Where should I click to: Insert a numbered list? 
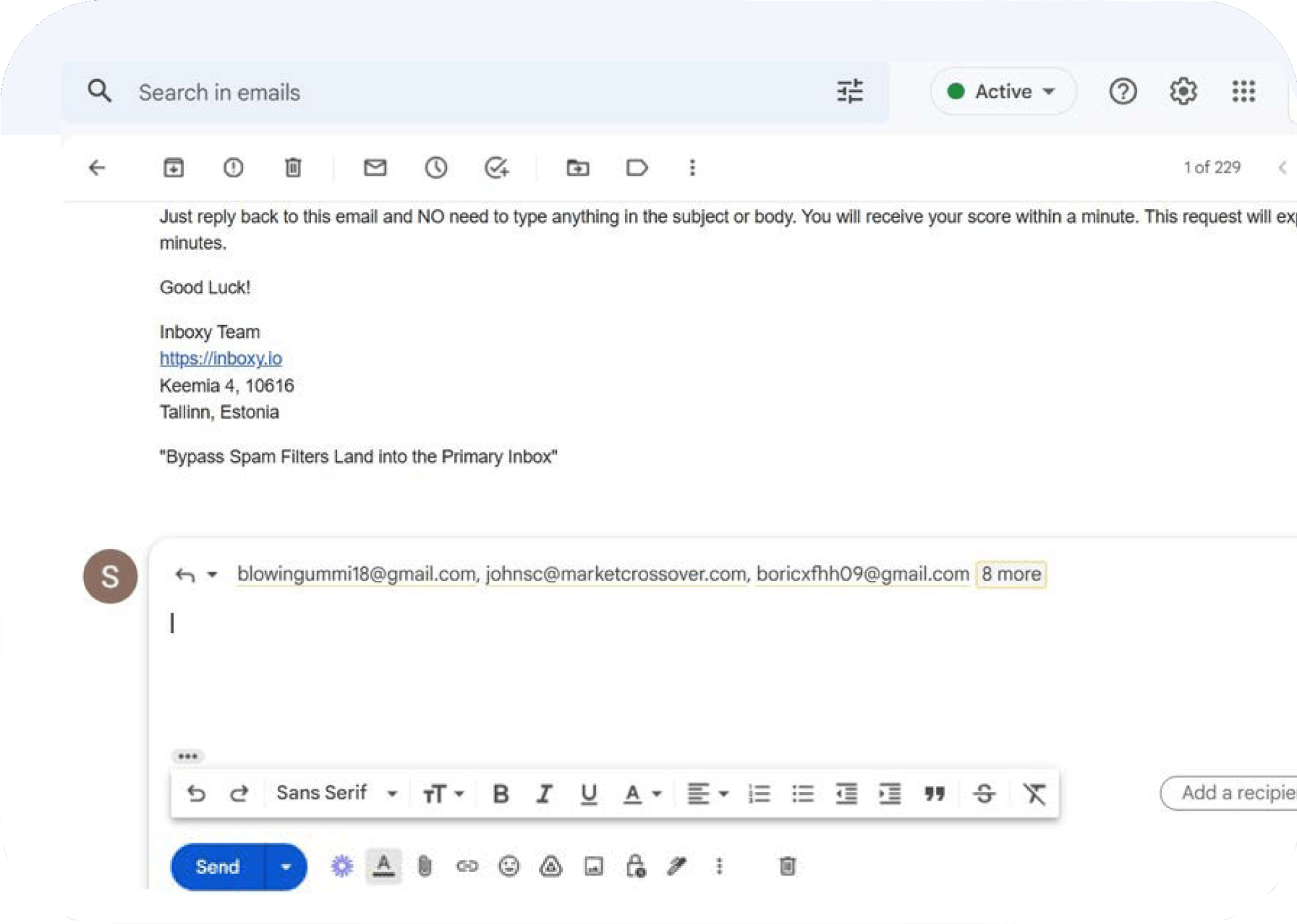pos(759,793)
